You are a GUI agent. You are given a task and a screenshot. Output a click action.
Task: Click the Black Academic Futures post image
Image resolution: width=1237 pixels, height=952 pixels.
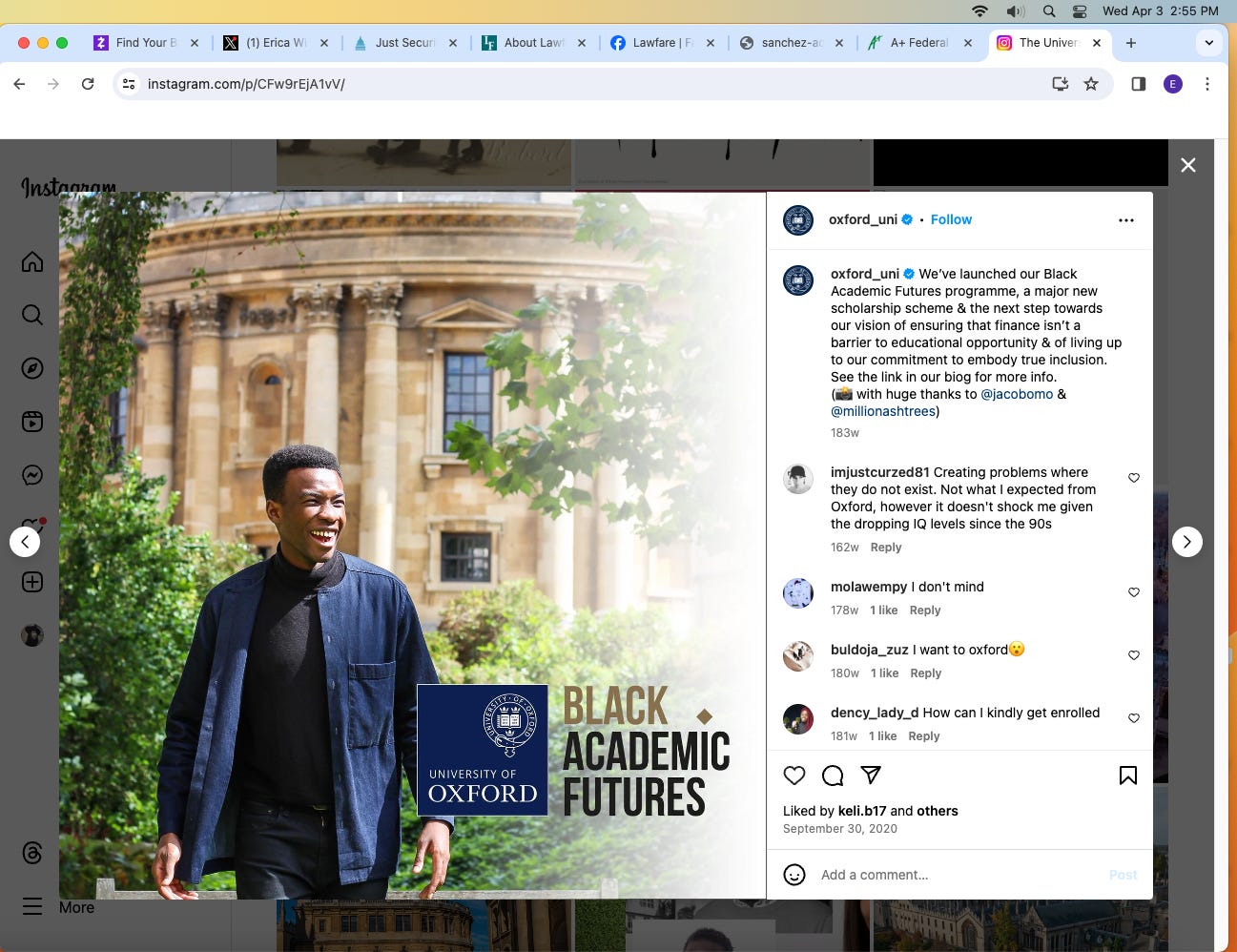tap(412, 546)
